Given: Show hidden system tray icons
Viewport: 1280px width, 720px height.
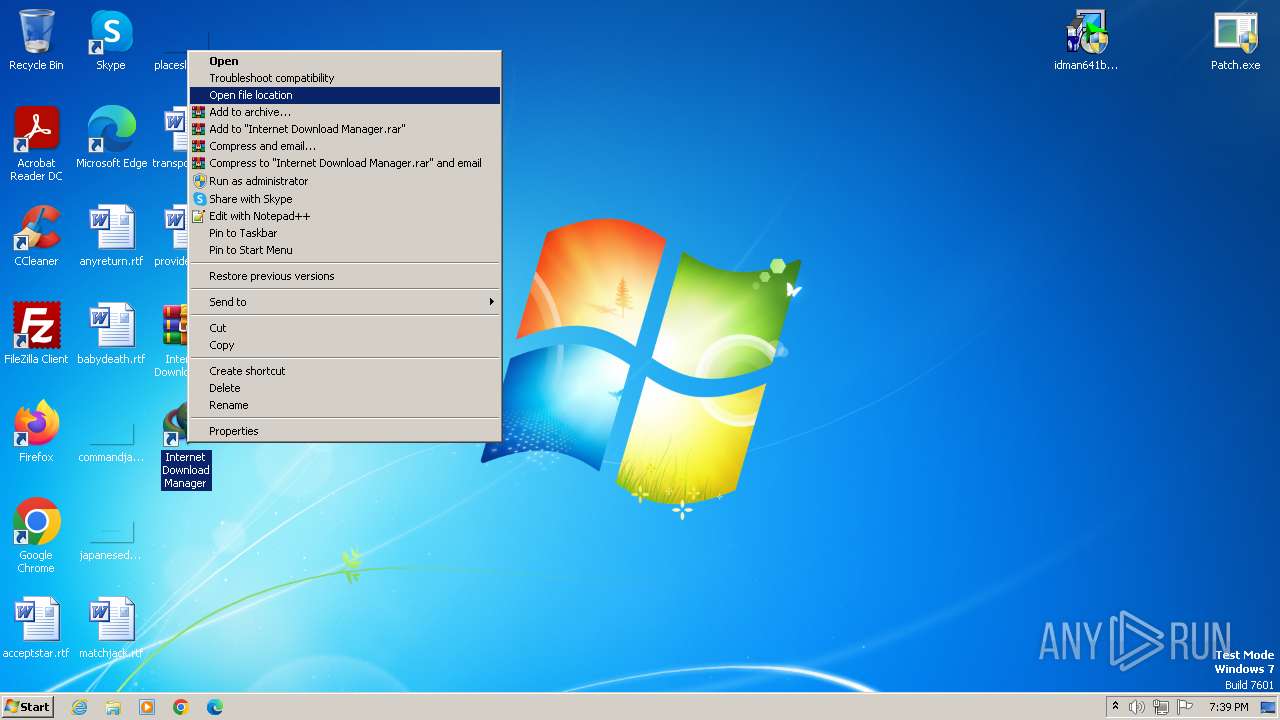Looking at the screenshot, I should (x=1115, y=707).
